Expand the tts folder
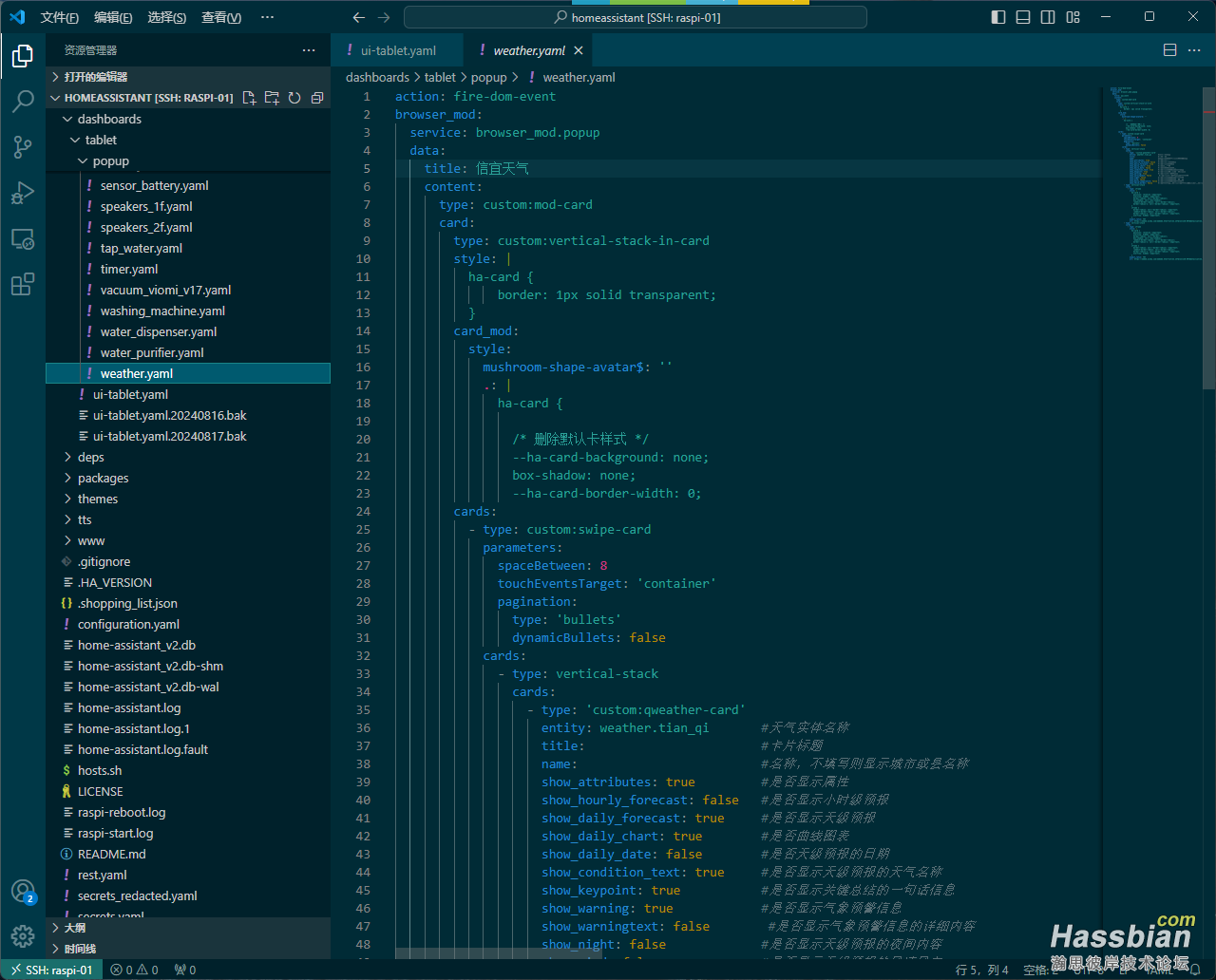Viewport: 1216px width, 980px height. pyautogui.click(x=188, y=519)
